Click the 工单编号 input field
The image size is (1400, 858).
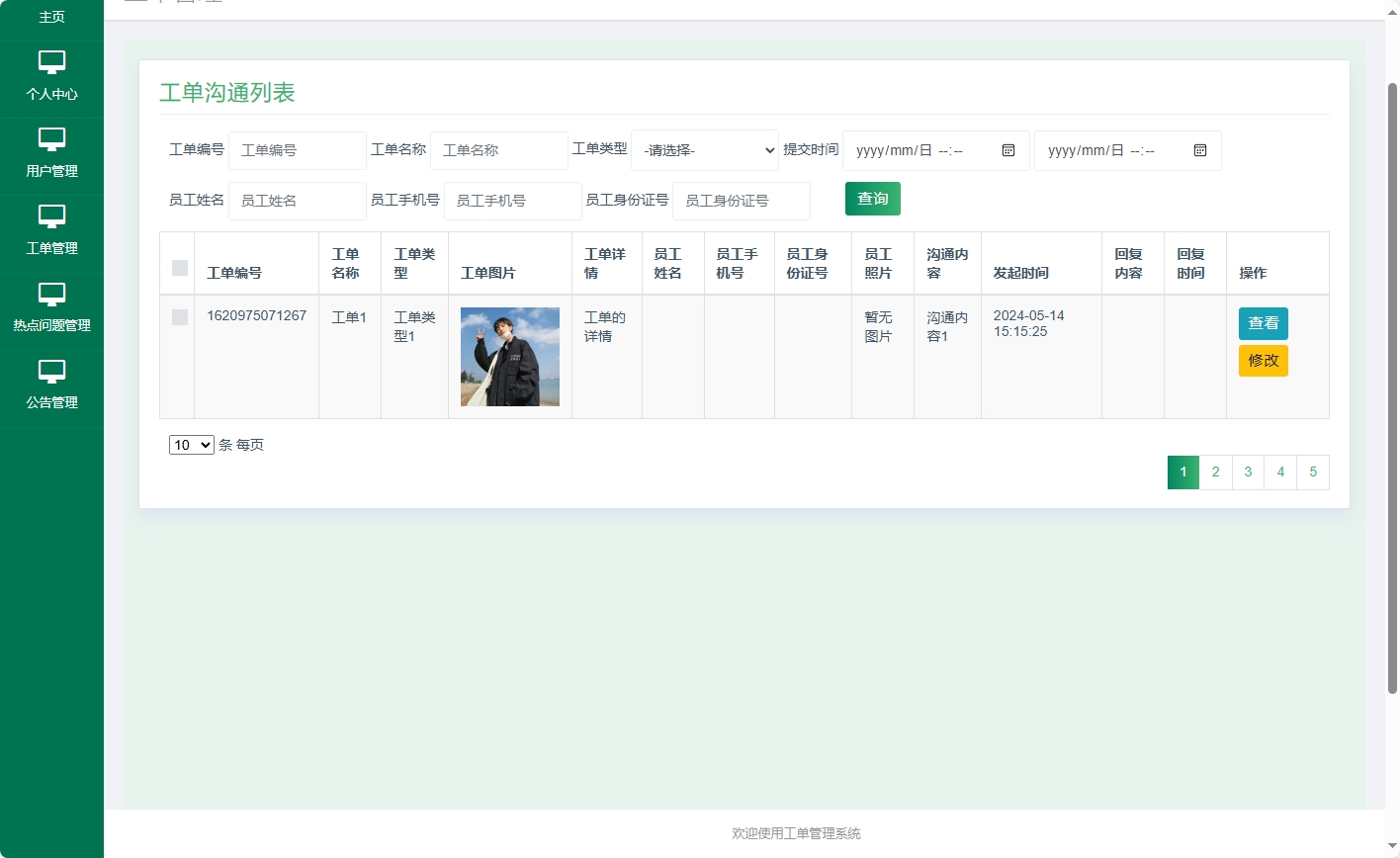click(x=297, y=150)
